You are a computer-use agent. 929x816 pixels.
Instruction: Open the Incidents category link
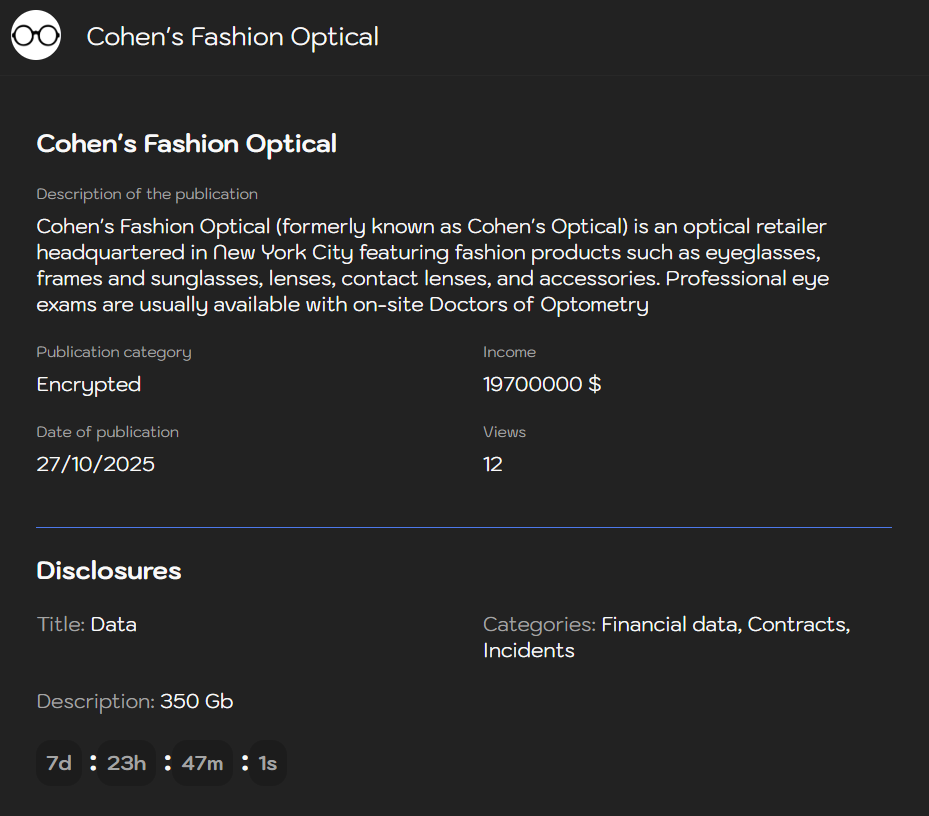coord(528,650)
